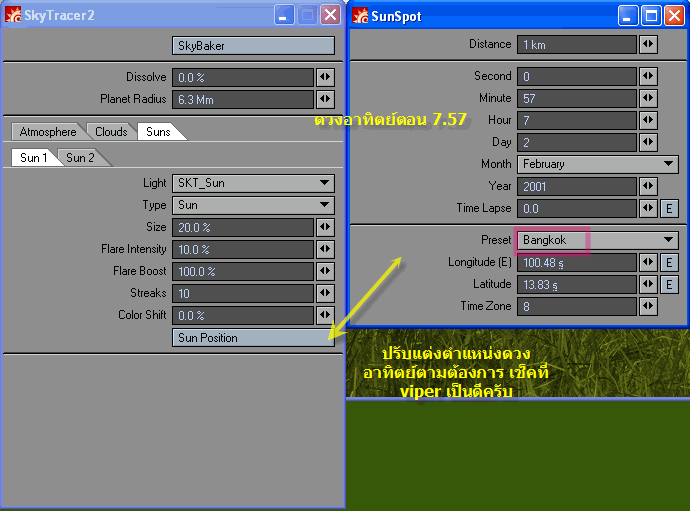
Task: Click the Flare Intensity value field
Action: coord(243,250)
